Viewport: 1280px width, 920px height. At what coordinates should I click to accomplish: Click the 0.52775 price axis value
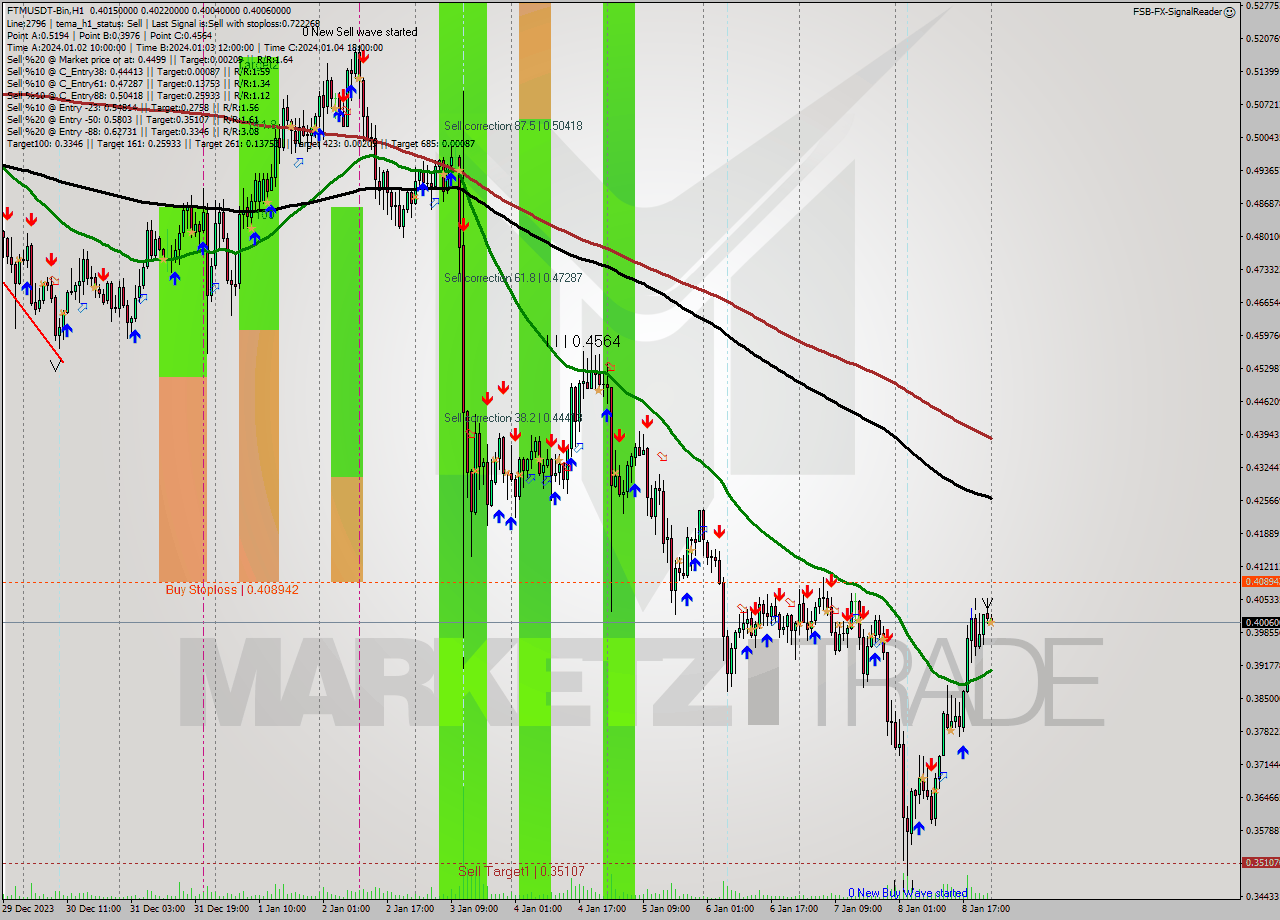(x=1260, y=5)
